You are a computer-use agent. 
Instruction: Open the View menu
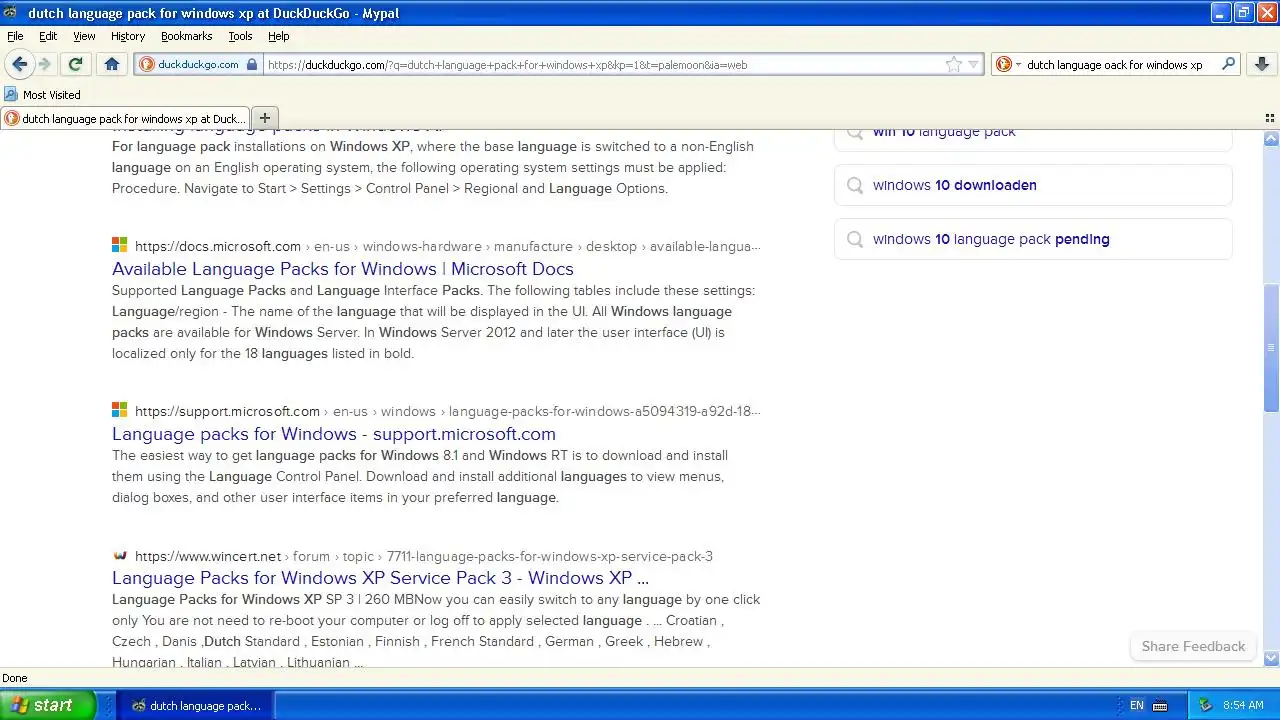click(x=84, y=36)
